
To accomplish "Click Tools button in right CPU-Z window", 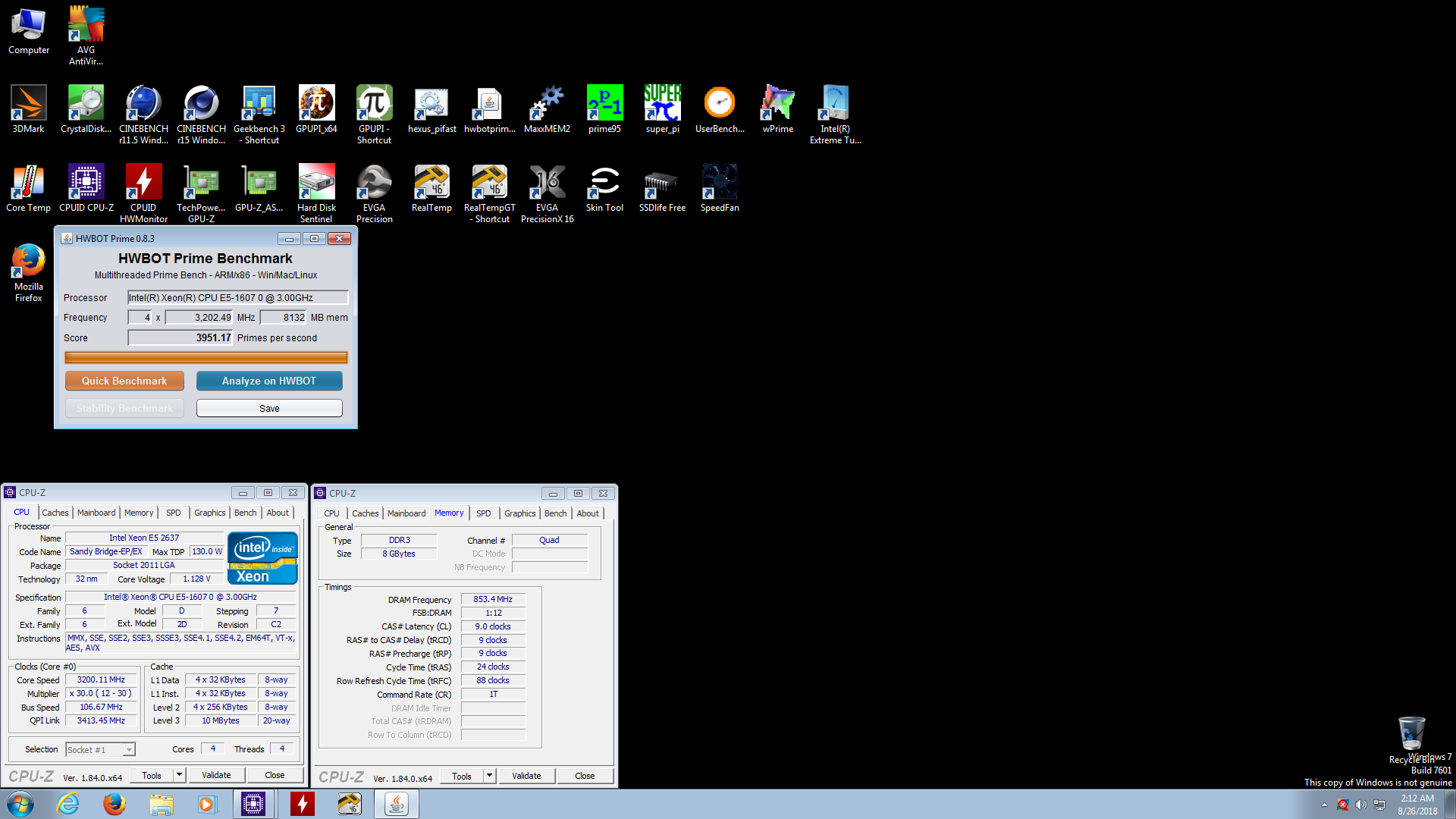I will pos(462,776).
